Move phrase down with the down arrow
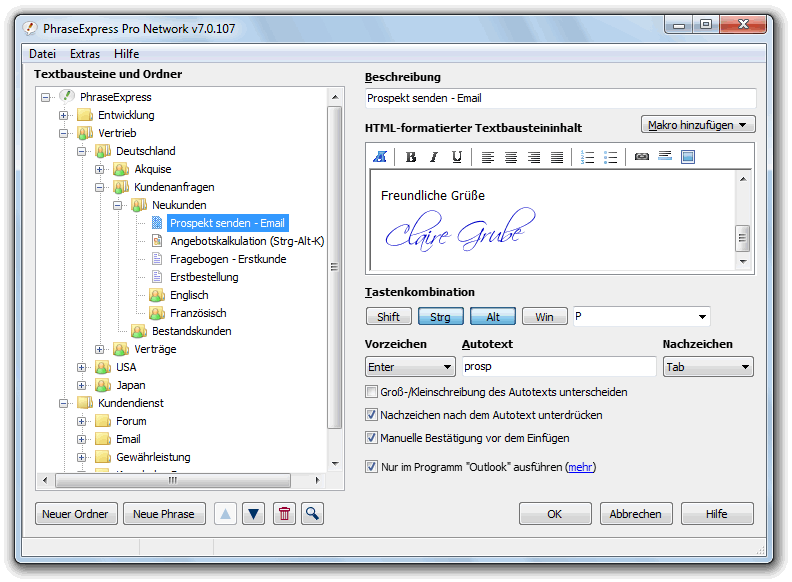This screenshot has height=582, width=792. click(x=254, y=514)
